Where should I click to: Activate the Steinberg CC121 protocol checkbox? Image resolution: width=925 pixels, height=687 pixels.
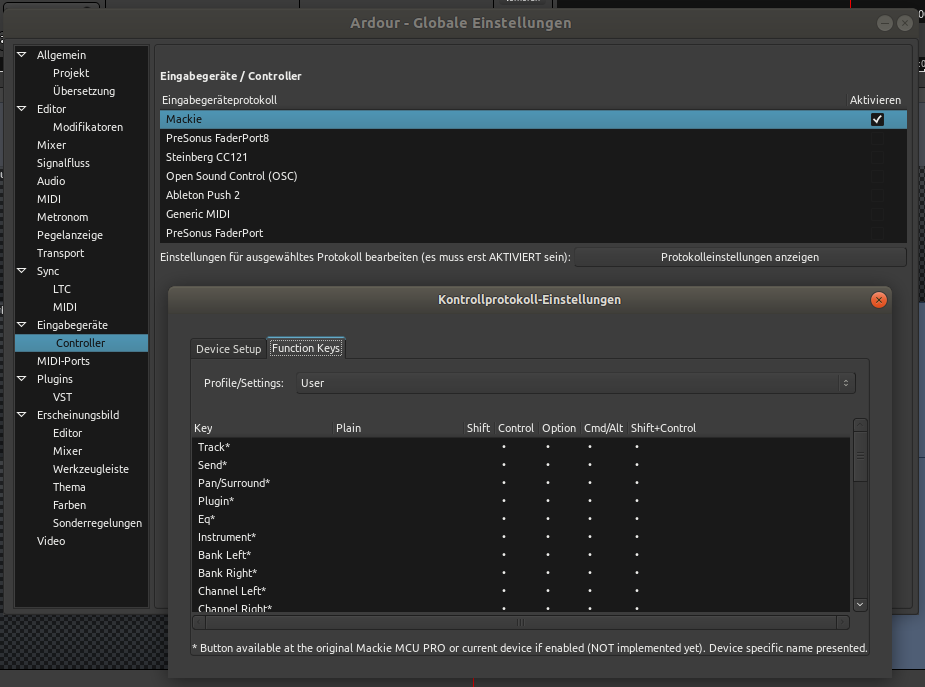tap(877, 157)
